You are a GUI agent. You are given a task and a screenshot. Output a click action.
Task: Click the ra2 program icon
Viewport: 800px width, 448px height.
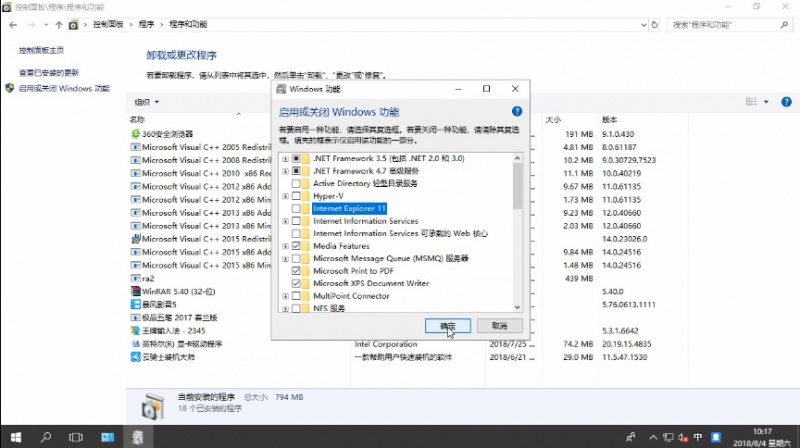135,278
